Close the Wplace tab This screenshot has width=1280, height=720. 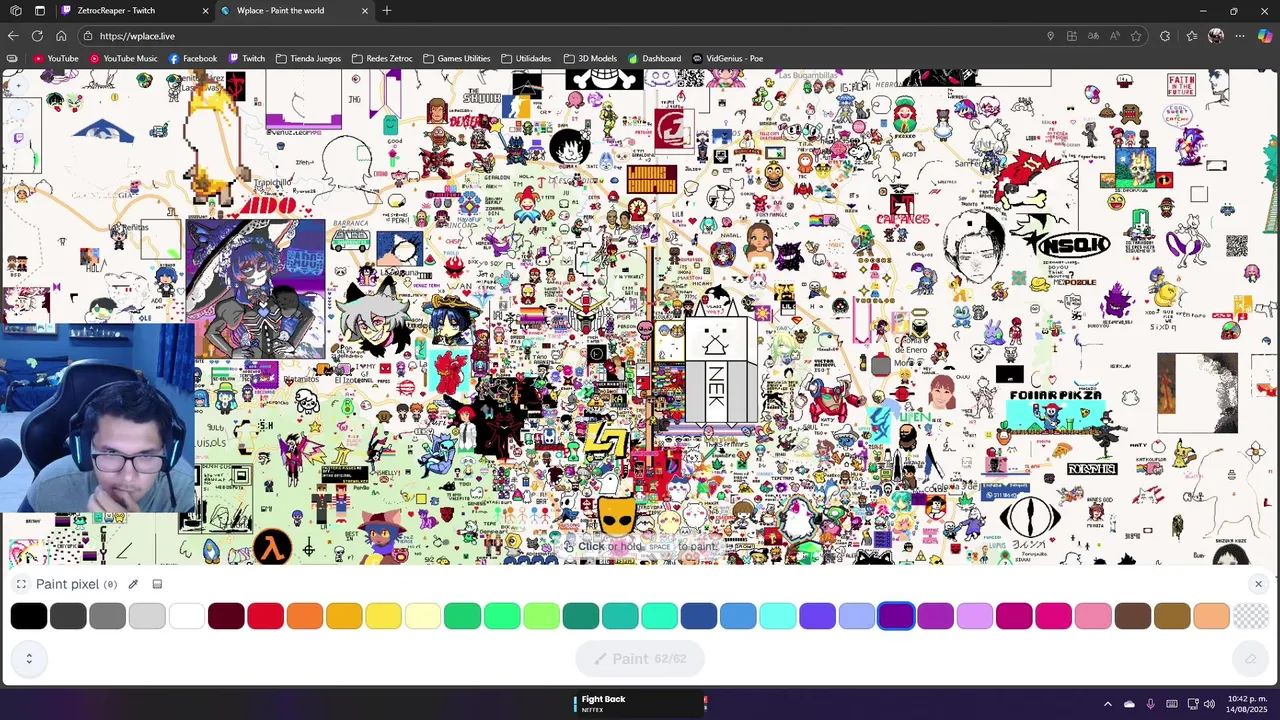pos(365,11)
